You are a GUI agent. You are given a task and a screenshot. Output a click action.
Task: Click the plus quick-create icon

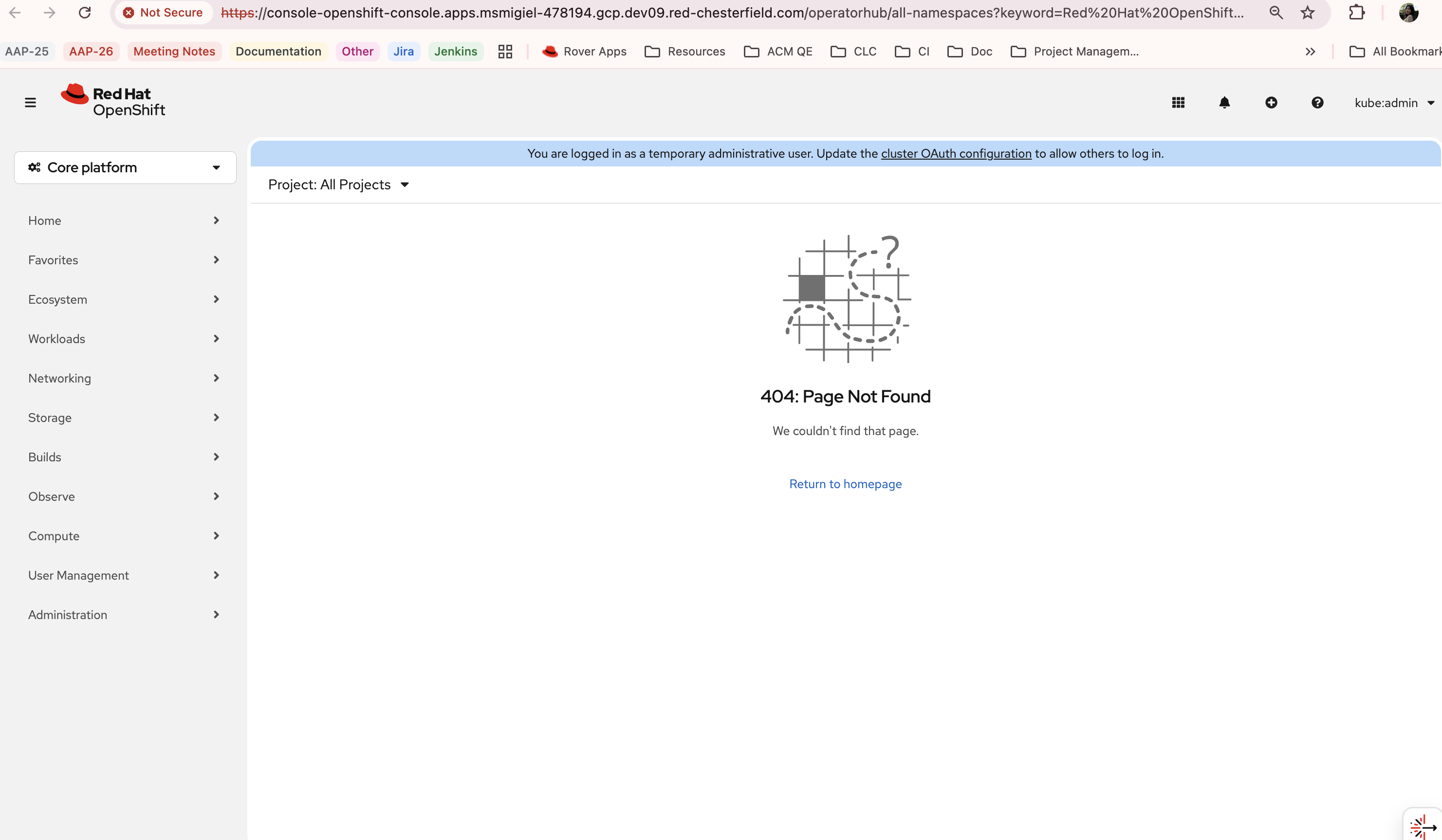point(1271,102)
